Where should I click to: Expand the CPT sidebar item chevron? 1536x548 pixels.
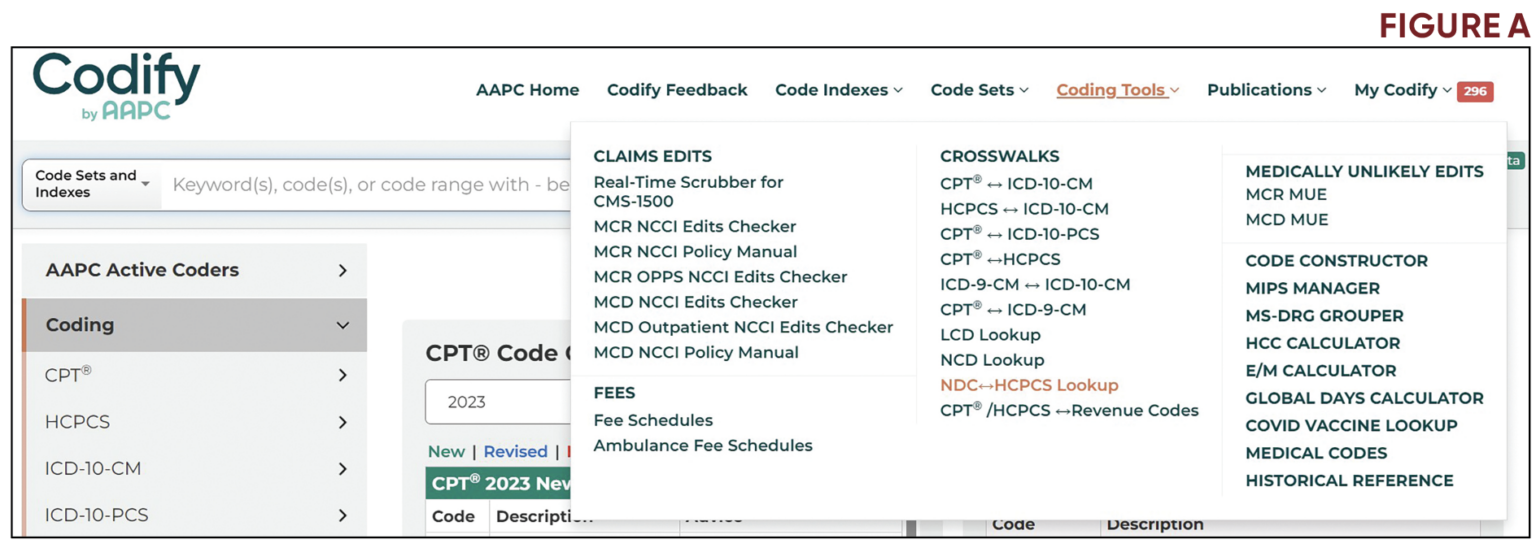click(343, 375)
